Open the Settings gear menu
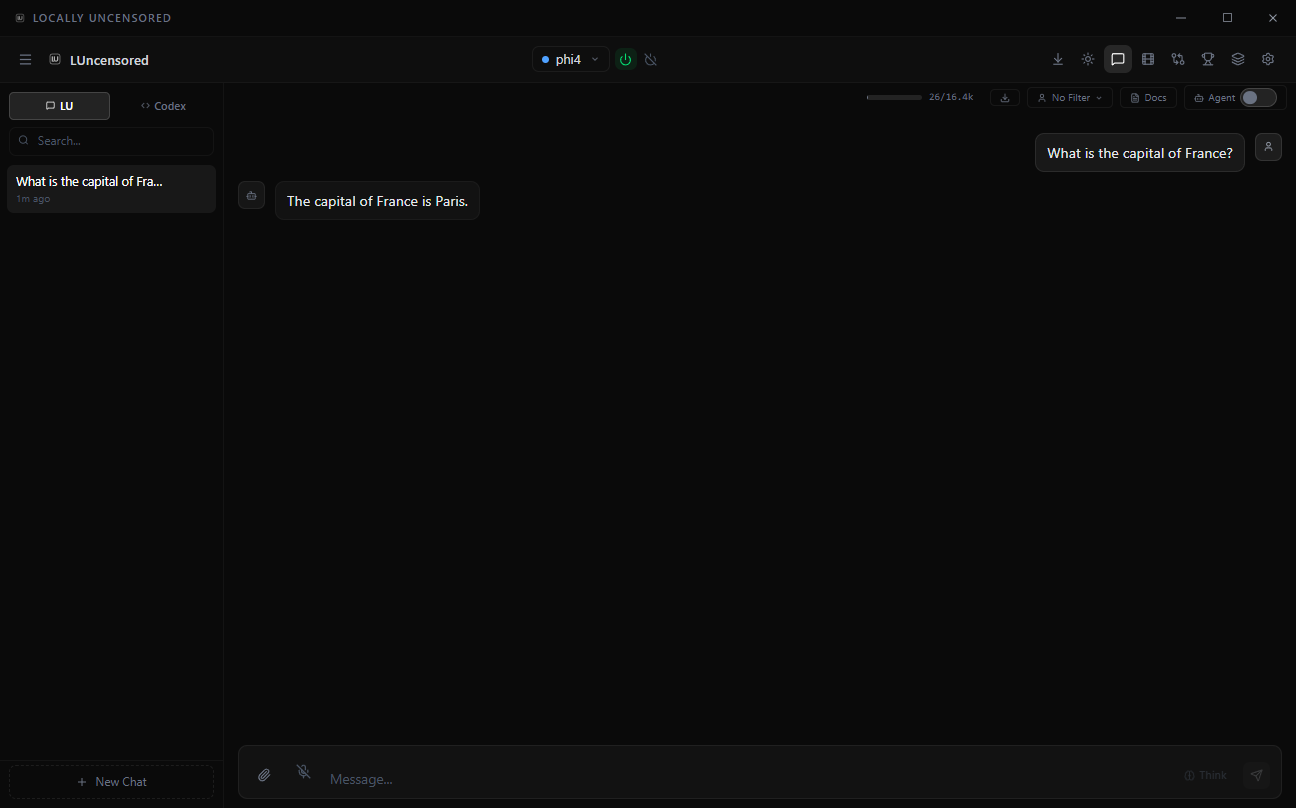The image size is (1296, 808). 1268,59
